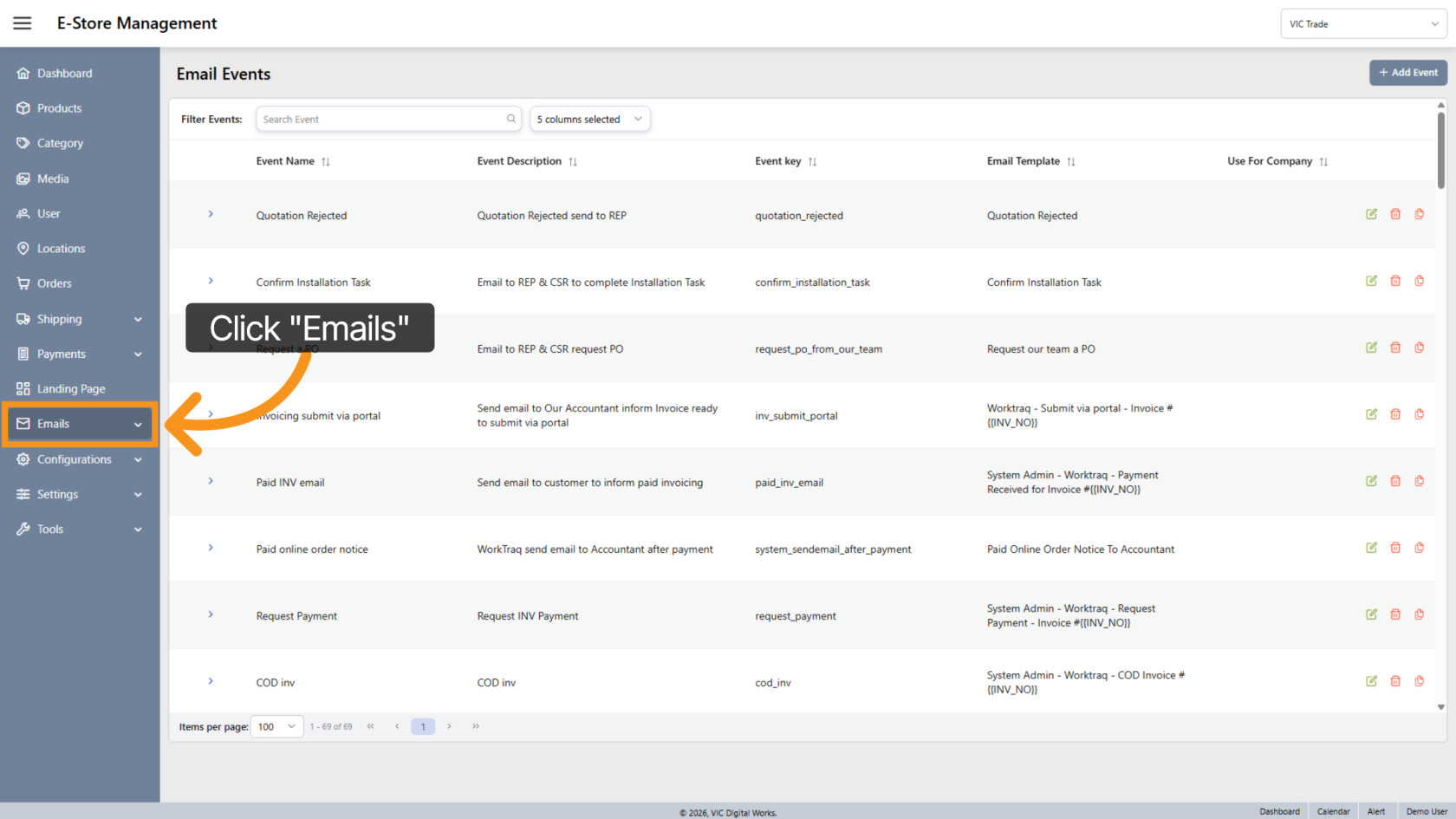Image resolution: width=1456 pixels, height=819 pixels.
Task: Click the Locations pin icon in sidebar
Action: pyautogui.click(x=23, y=248)
